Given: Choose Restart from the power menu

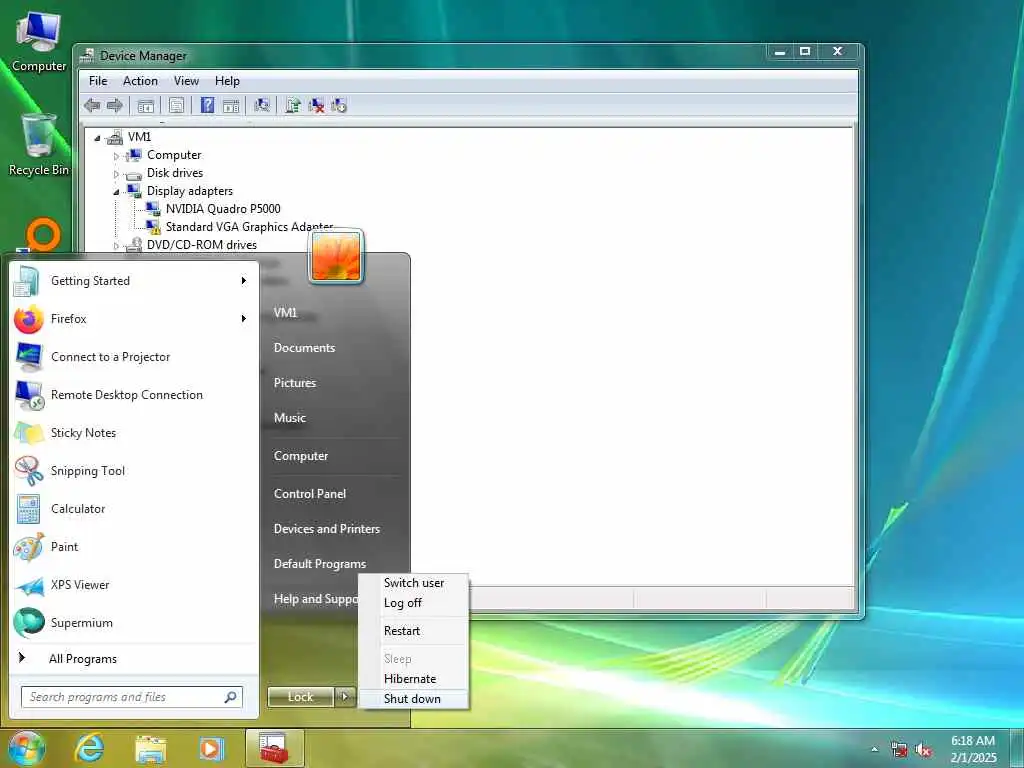Looking at the screenshot, I should coord(414,631).
